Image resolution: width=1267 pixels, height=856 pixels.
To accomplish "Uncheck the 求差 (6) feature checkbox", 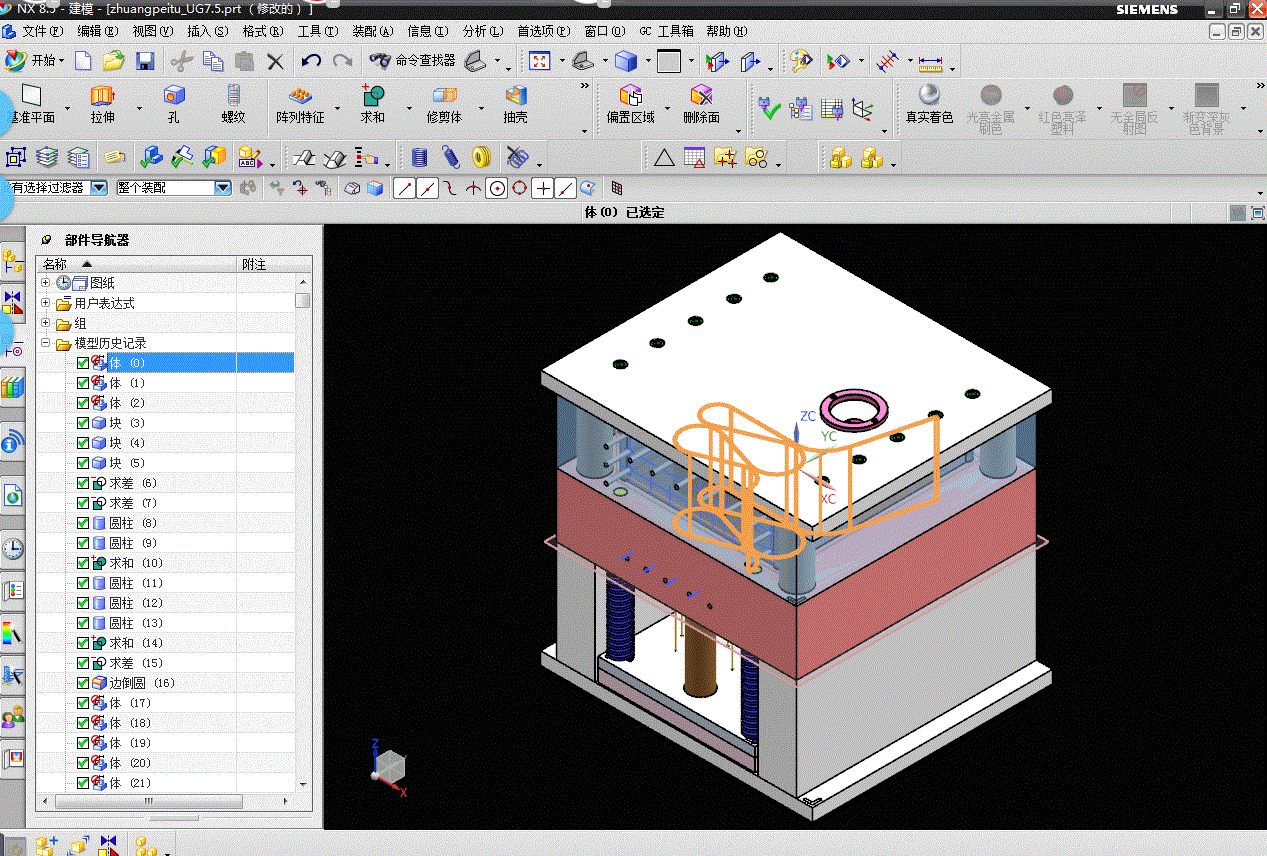I will point(83,483).
